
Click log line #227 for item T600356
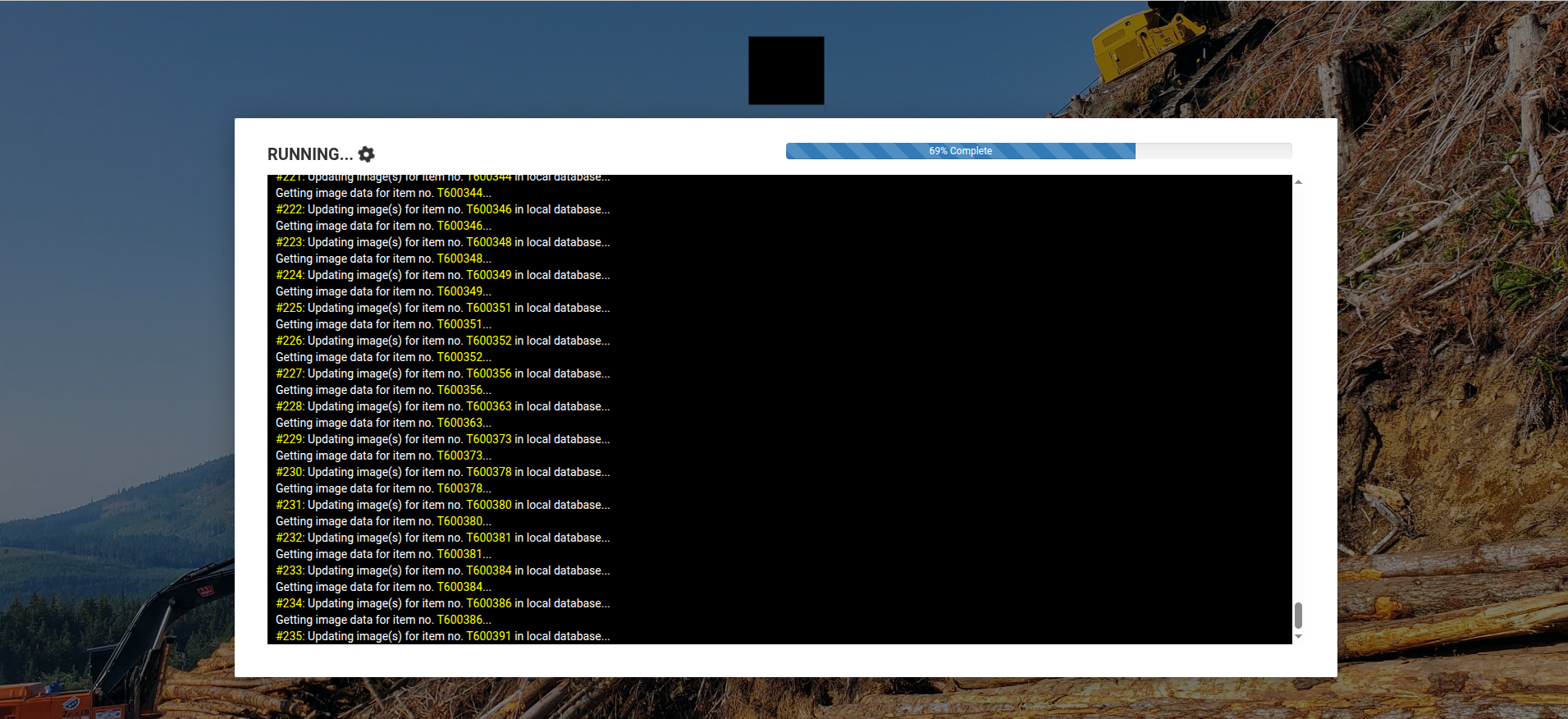point(443,373)
